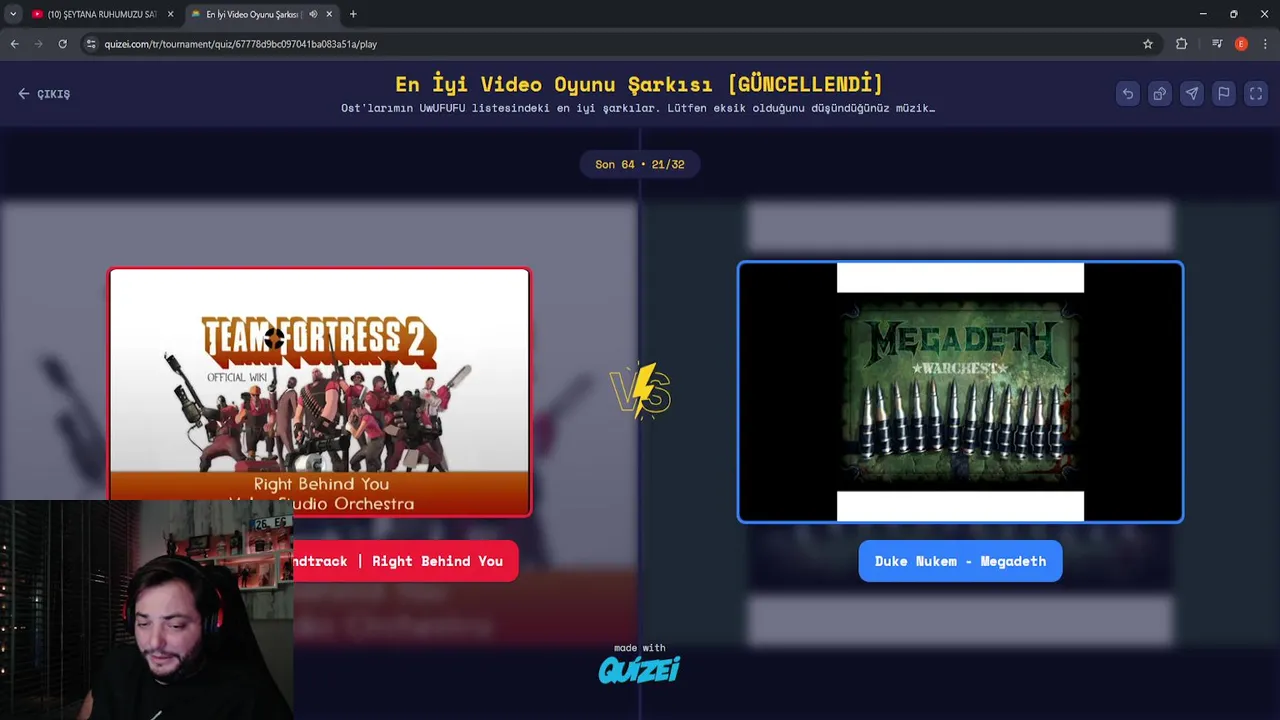The width and height of the screenshot is (1280, 720).
Task: Minimize the Chrome window
Action: (x=1203, y=14)
